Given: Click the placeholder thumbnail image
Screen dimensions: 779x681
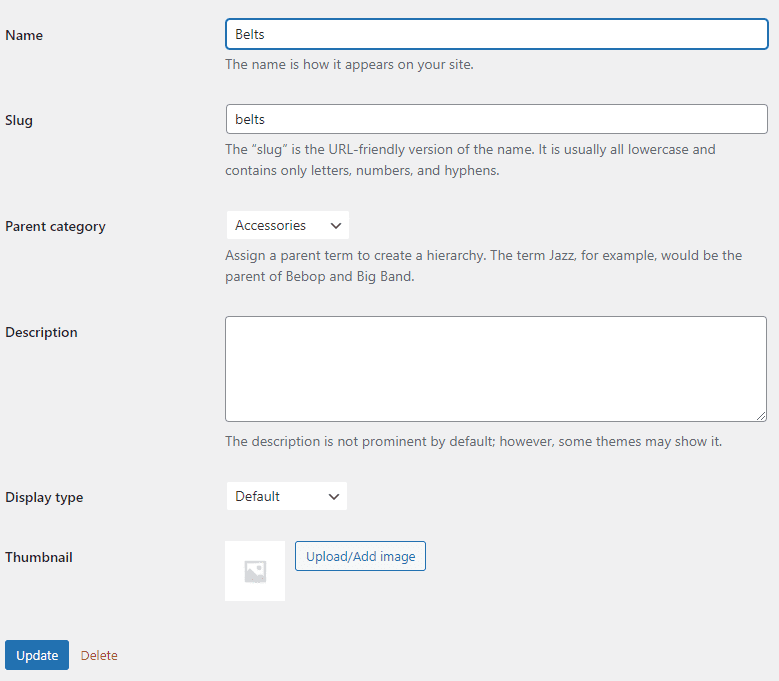Looking at the screenshot, I should (x=255, y=571).
